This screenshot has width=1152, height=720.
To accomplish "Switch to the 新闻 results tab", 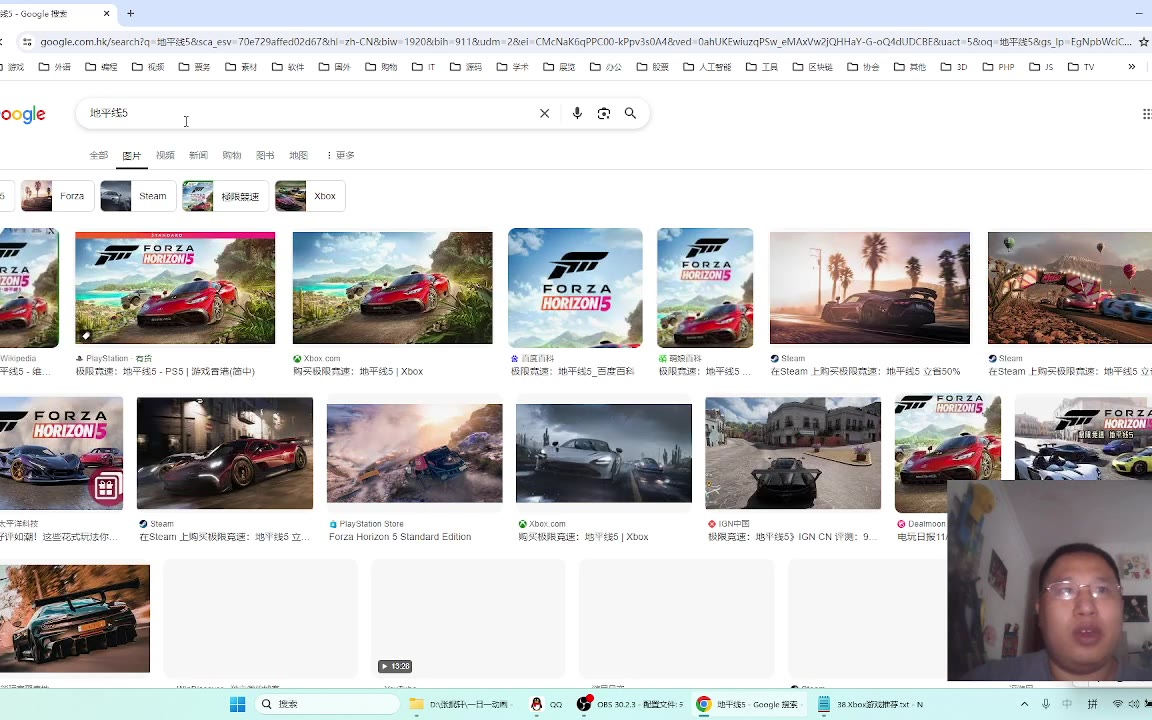I will point(198,155).
